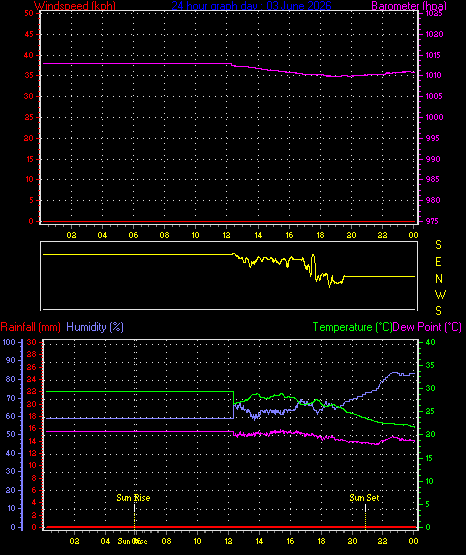Click the 24 hour graph day title
This screenshot has width=466, height=555.
tap(251, 6)
